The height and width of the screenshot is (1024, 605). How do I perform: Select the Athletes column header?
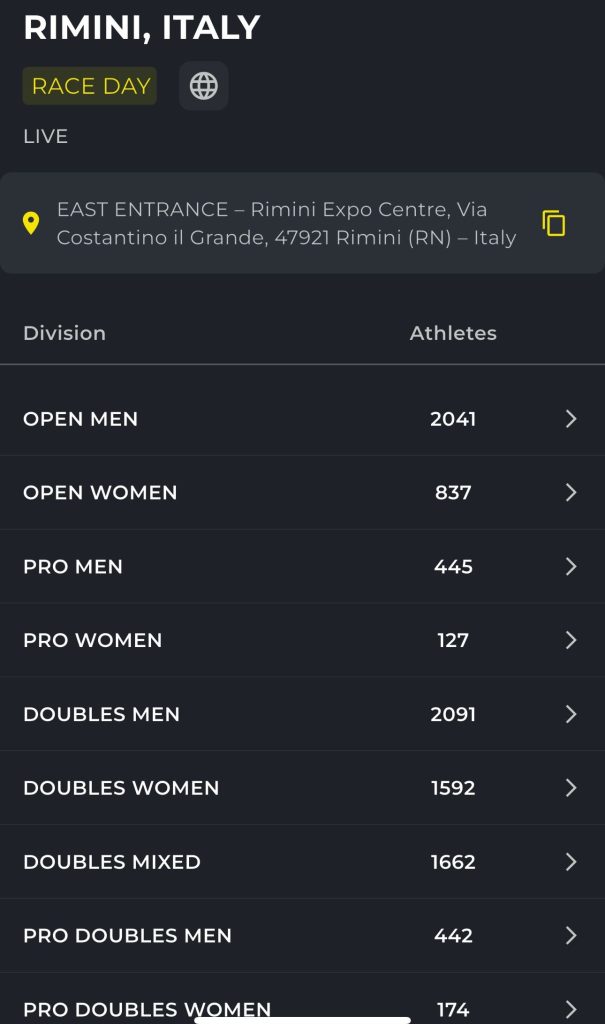tap(453, 333)
